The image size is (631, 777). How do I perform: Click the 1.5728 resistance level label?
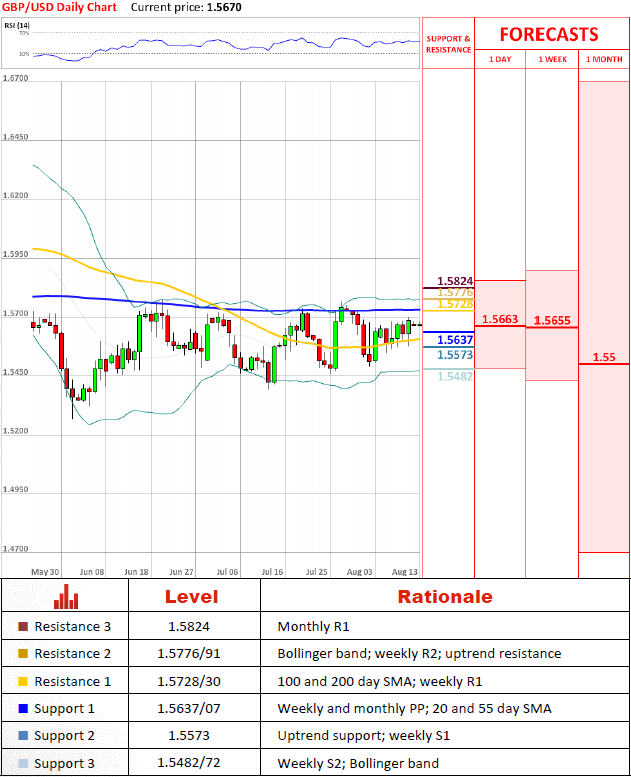tap(455, 304)
